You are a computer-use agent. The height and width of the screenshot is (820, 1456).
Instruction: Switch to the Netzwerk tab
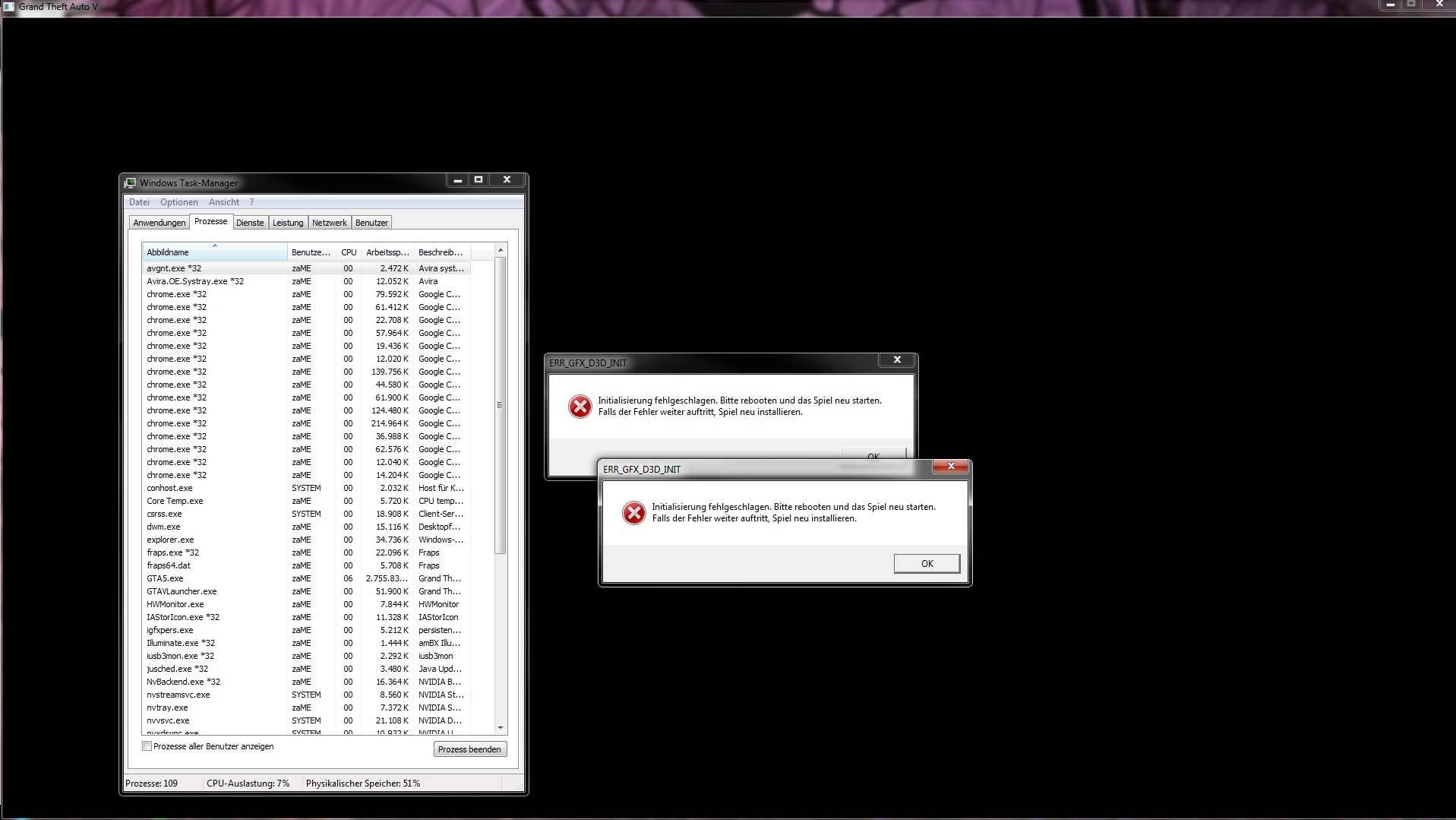pos(330,223)
